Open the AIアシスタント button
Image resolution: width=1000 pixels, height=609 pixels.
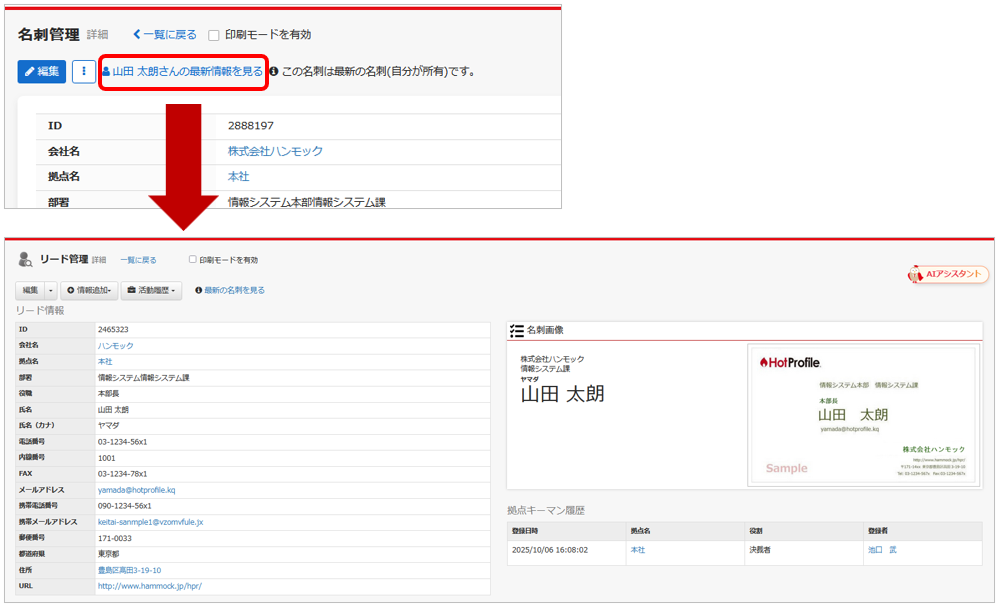click(x=948, y=274)
